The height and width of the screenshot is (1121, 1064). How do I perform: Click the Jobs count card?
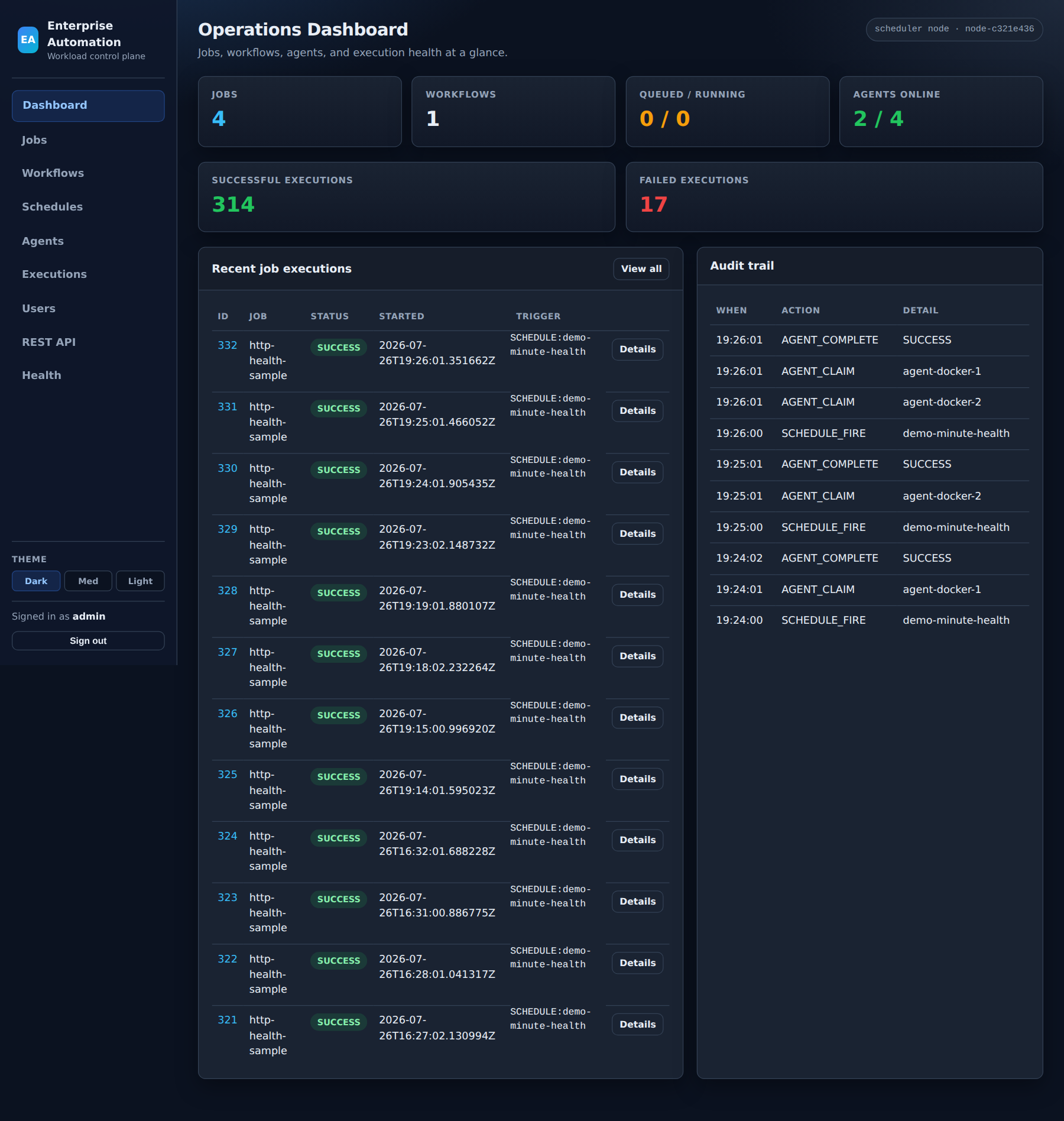(x=300, y=112)
